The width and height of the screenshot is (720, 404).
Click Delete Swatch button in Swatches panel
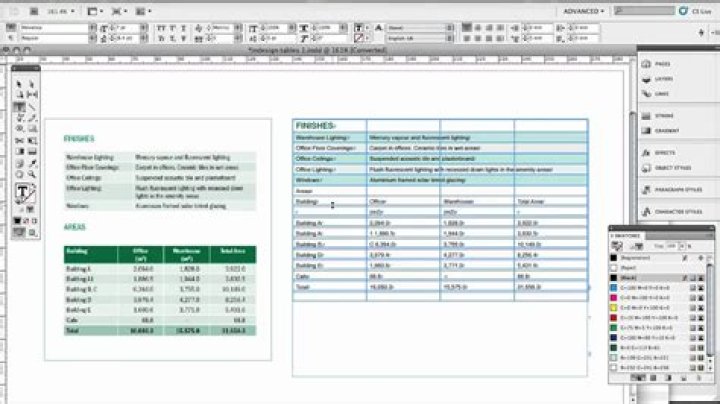click(x=699, y=378)
